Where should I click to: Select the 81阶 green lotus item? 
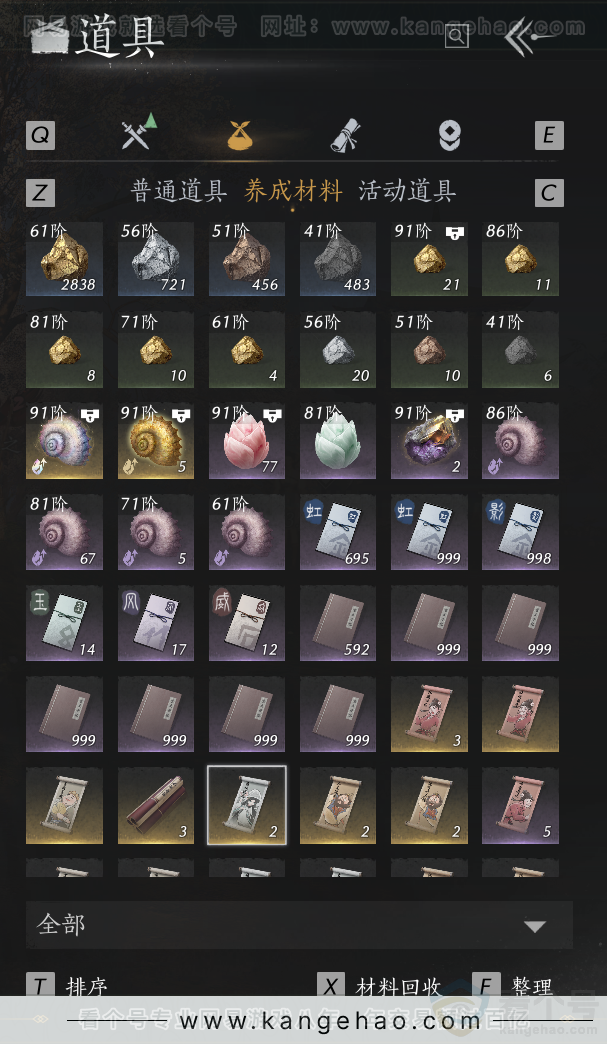(x=338, y=441)
